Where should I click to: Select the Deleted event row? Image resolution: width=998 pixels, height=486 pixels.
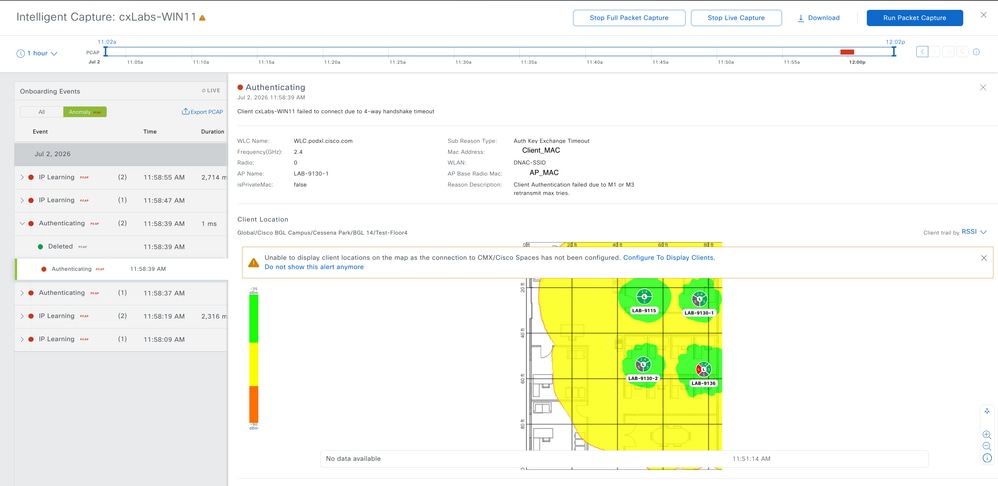point(121,246)
